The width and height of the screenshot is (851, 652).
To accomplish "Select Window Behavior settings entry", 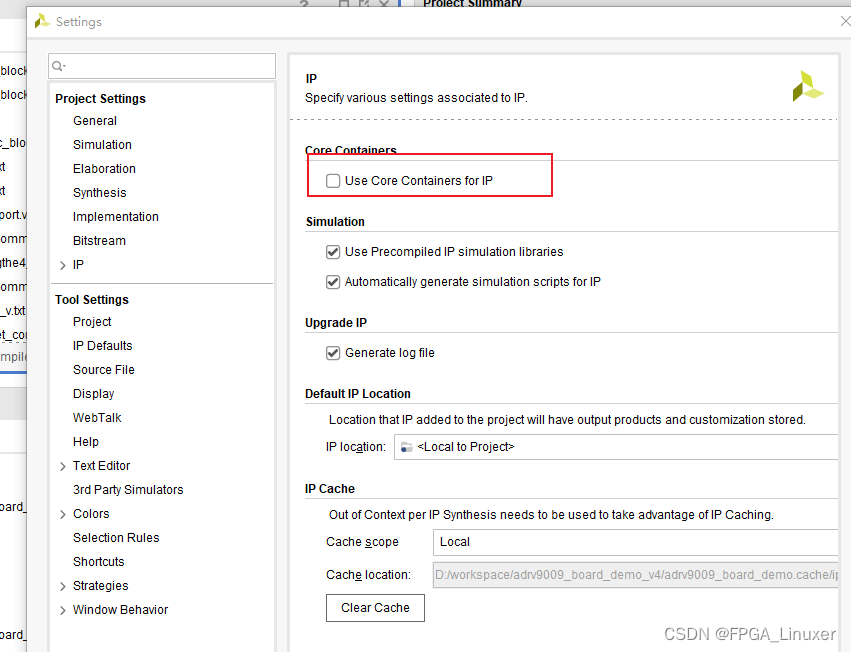I will (x=120, y=610).
